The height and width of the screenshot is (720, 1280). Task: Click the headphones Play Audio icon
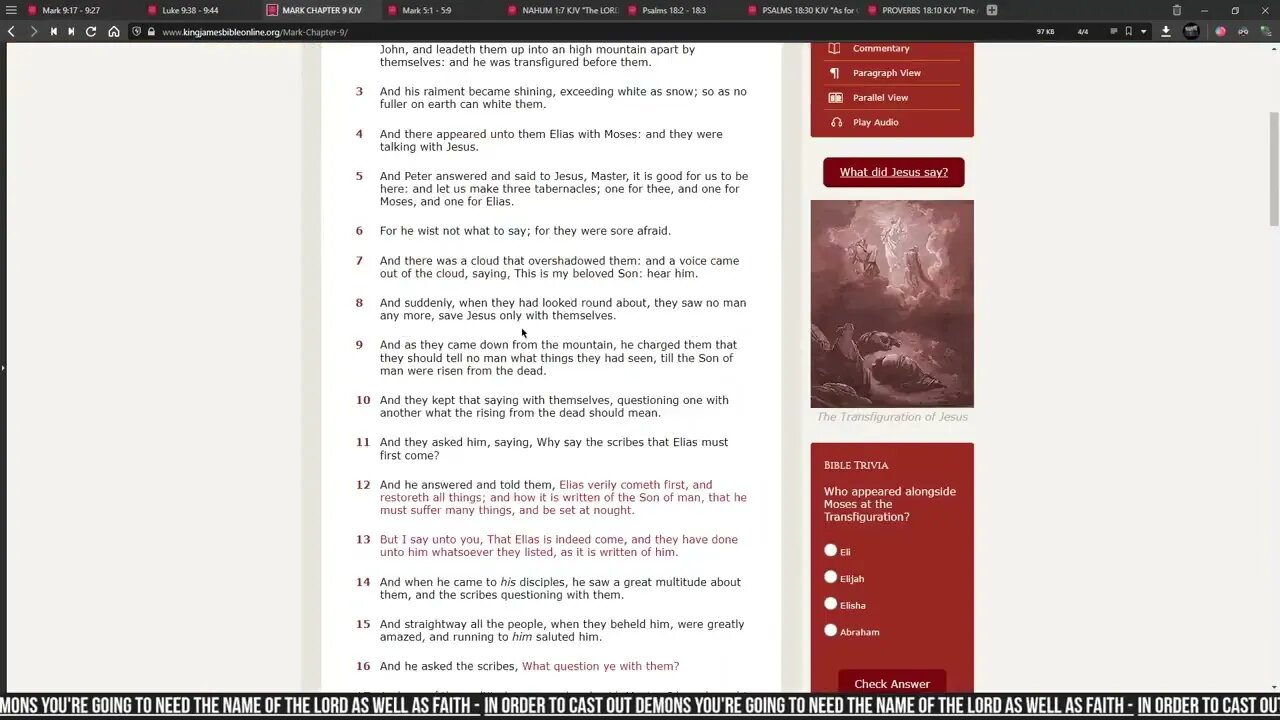tap(836, 122)
